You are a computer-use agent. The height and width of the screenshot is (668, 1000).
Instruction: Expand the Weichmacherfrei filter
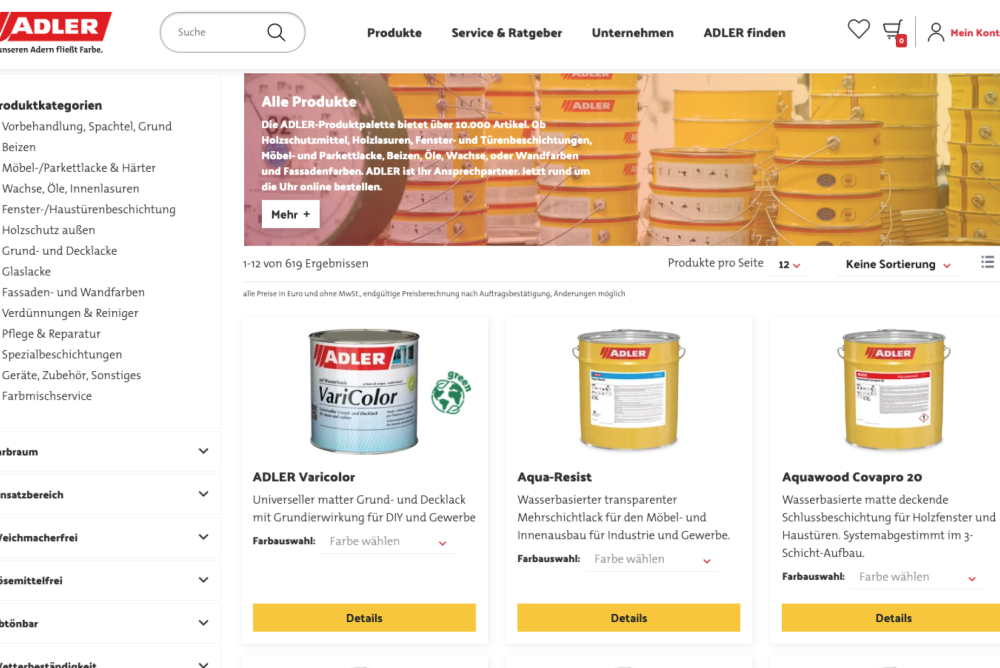[110, 537]
